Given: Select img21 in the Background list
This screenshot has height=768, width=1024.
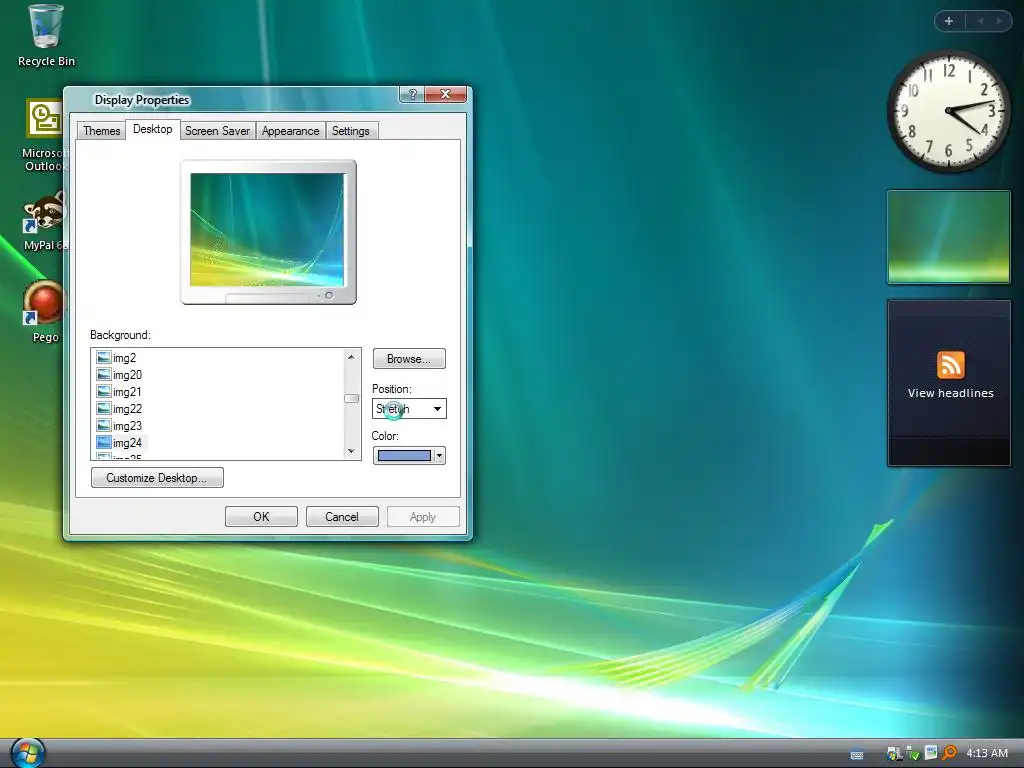Looking at the screenshot, I should 127,392.
